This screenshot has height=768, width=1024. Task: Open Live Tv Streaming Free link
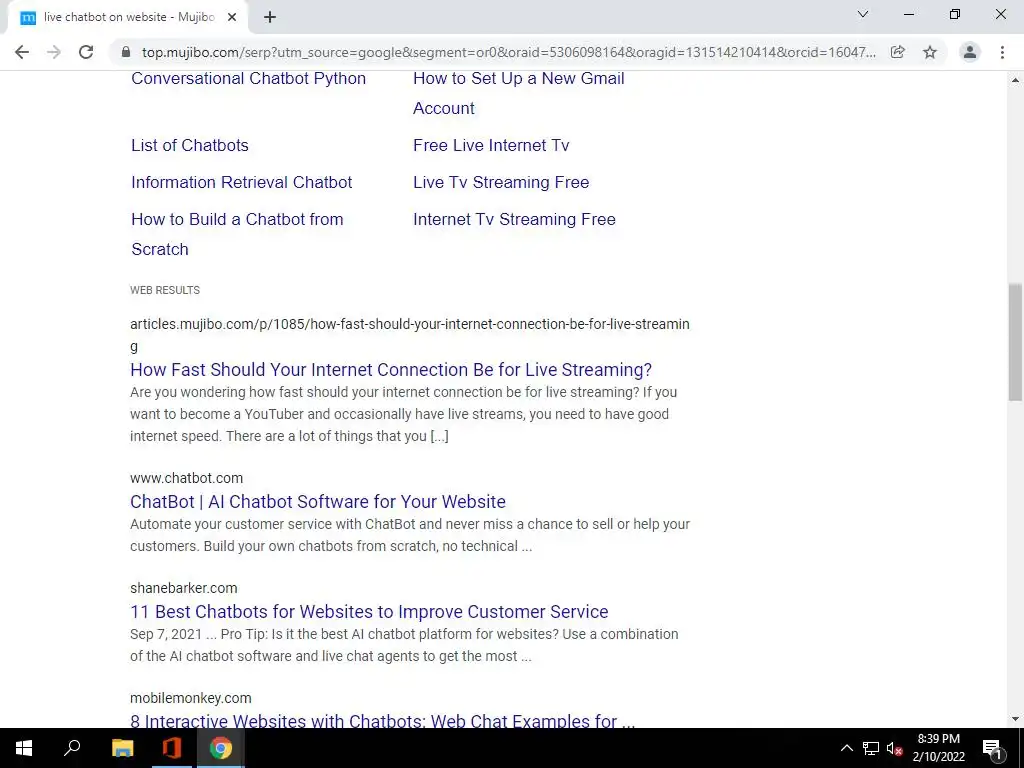click(501, 182)
